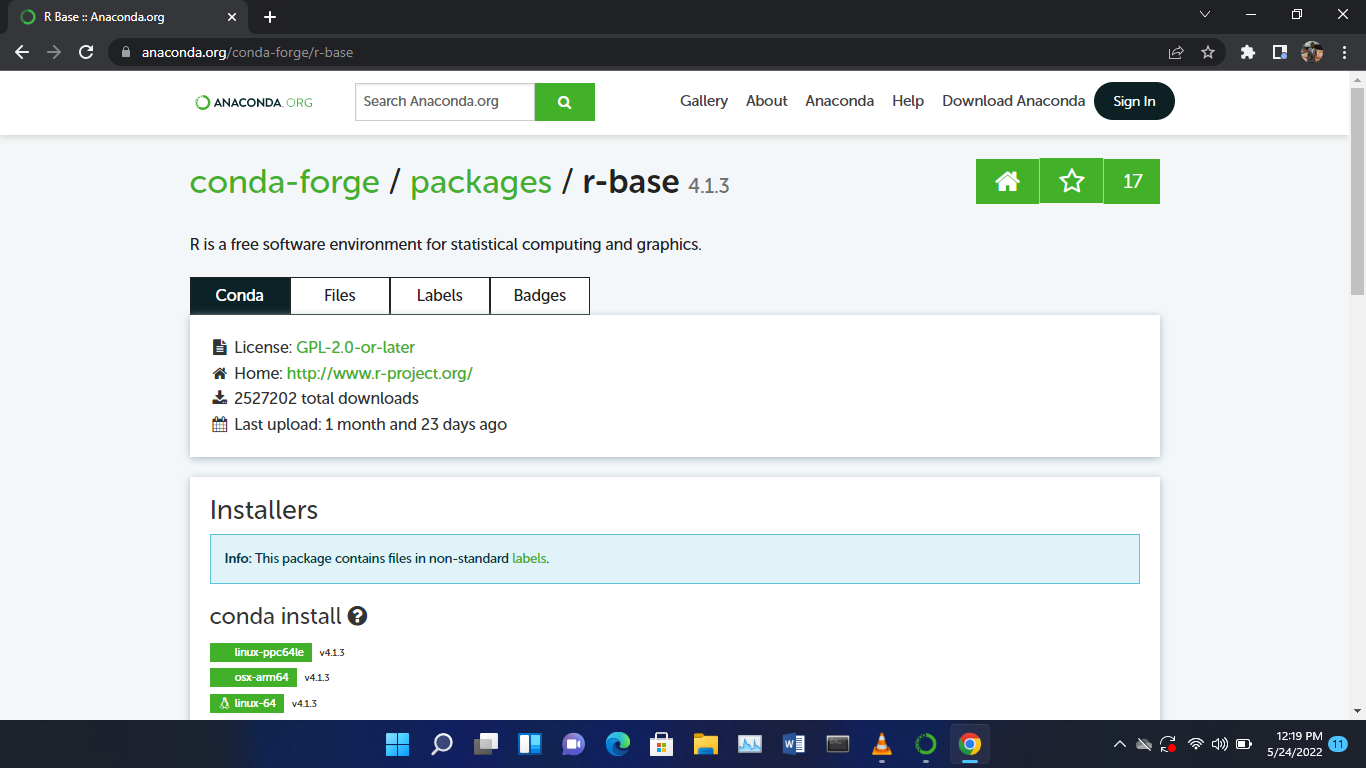
Task: Show hidden system tray icons
Action: pos(1120,744)
